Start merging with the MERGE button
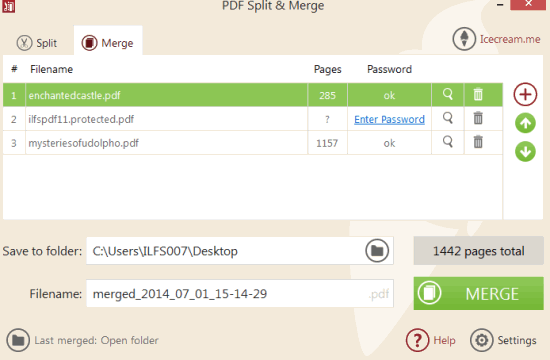Viewport: 550px width, 360px height. [x=478, y=293]
